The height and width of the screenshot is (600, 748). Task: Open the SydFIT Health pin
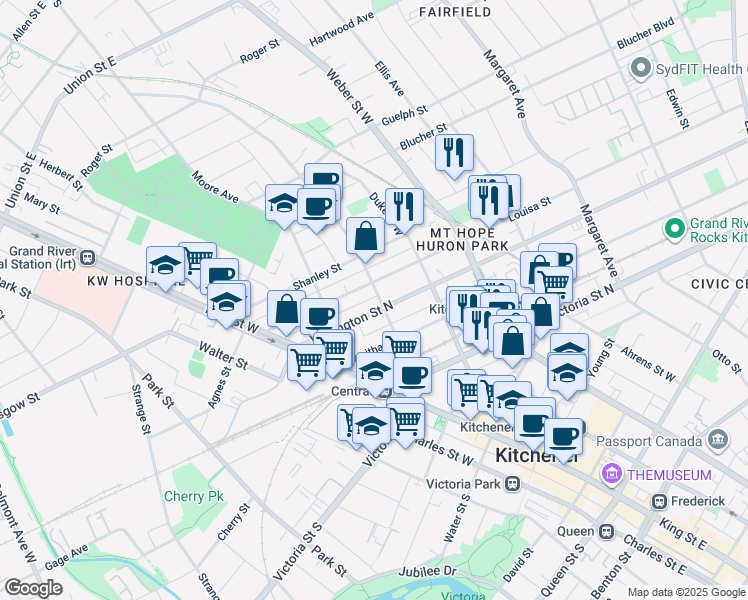coord(641,68)
